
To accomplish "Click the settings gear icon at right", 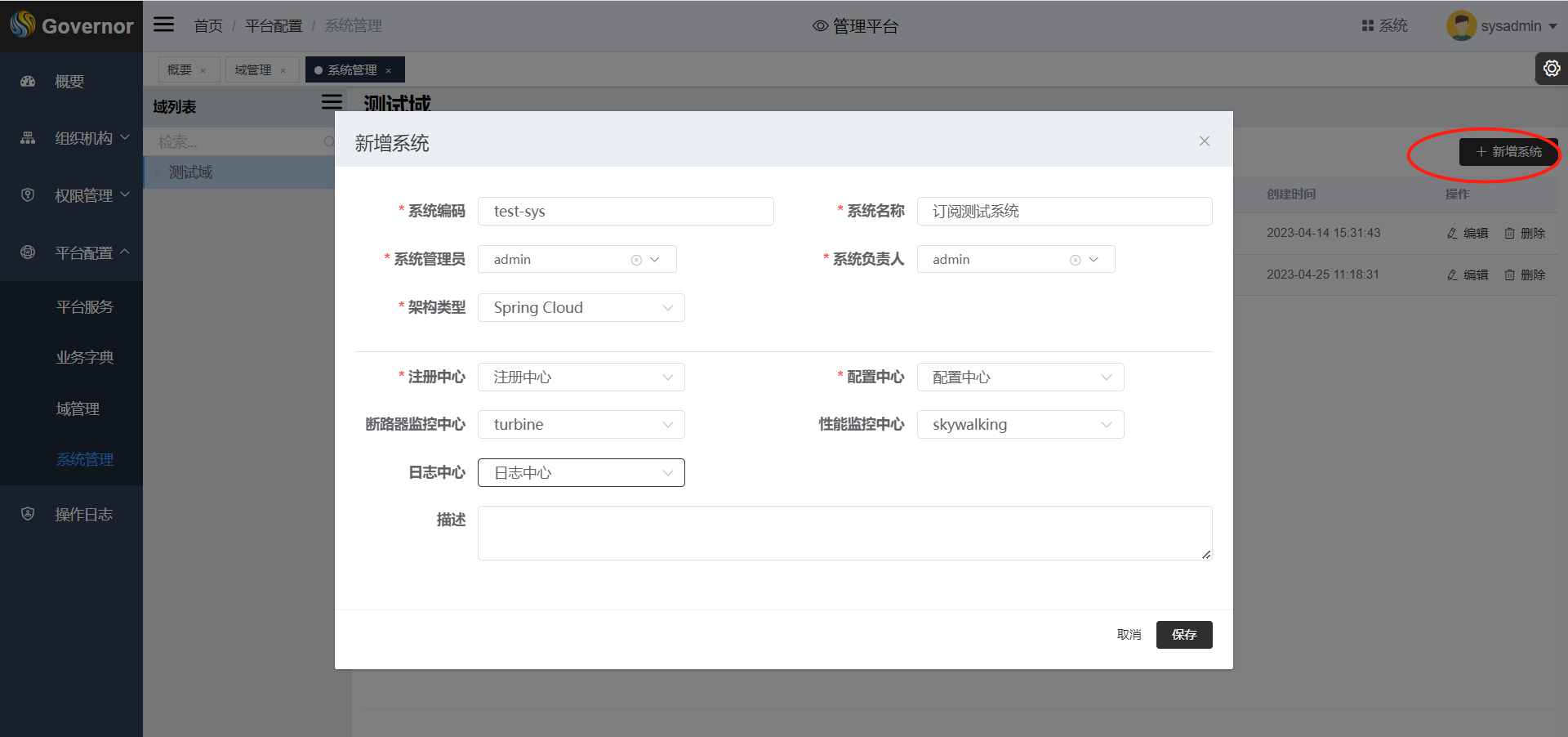I will point(1551,69).
